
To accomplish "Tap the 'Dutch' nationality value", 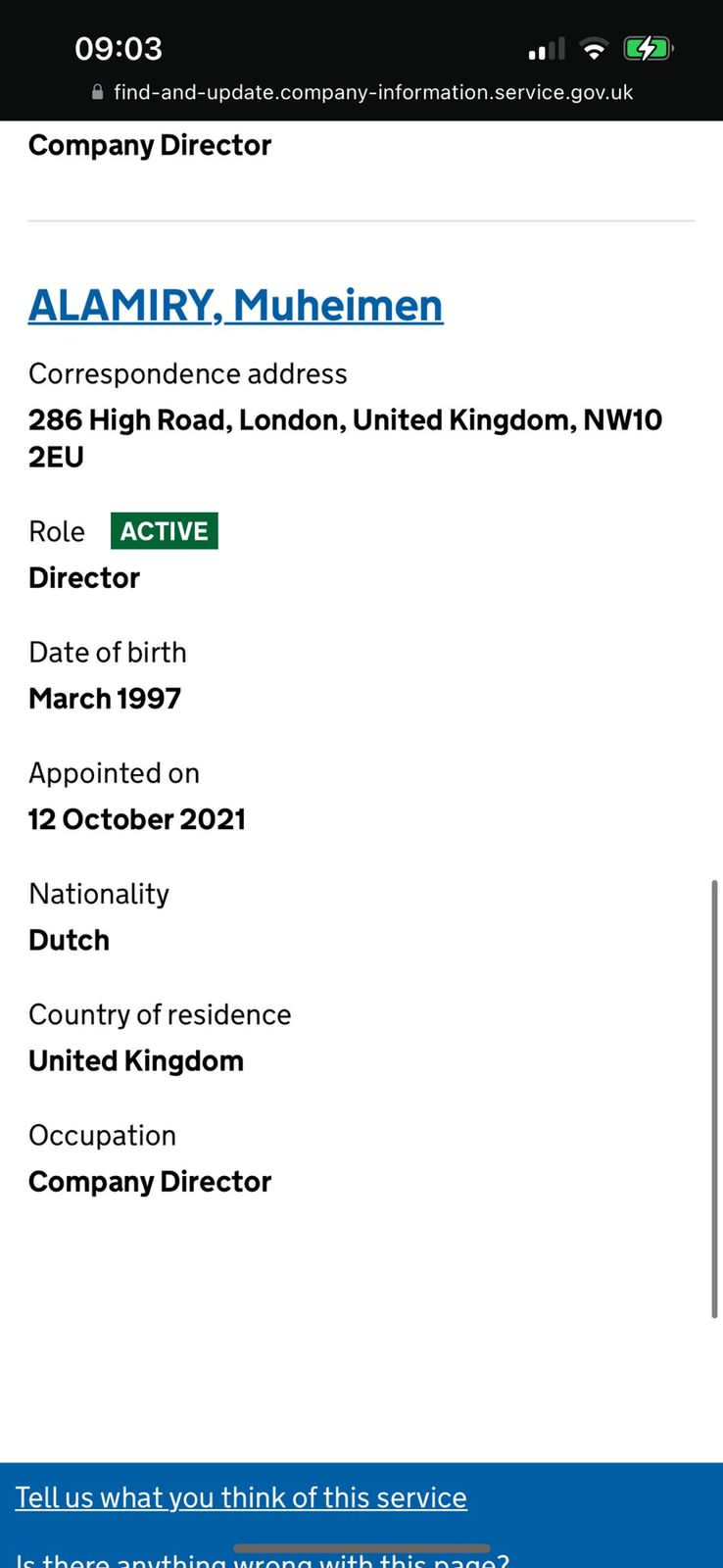I will coord(69,940).
